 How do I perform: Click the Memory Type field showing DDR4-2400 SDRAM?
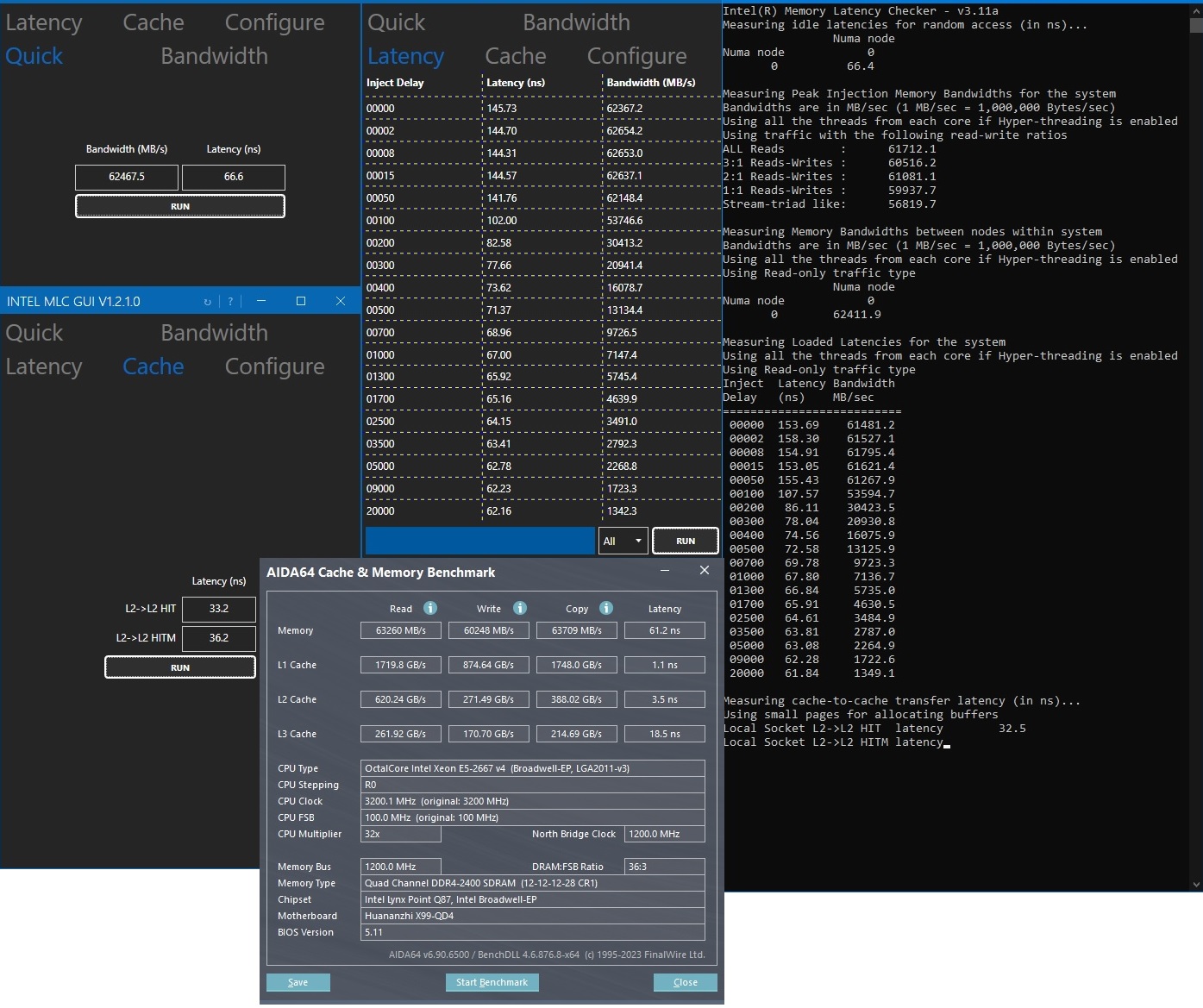pyautogui.click(x=533, y=883)
